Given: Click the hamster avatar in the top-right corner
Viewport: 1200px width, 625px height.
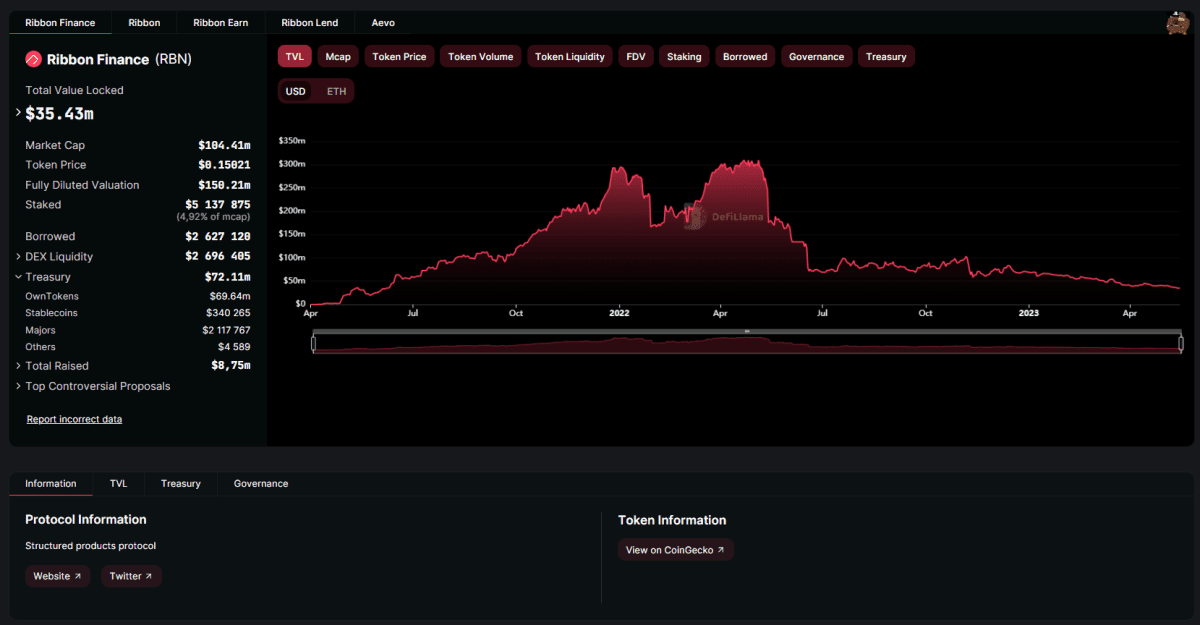Looking at the screenshot, I should click(1177, 22).
